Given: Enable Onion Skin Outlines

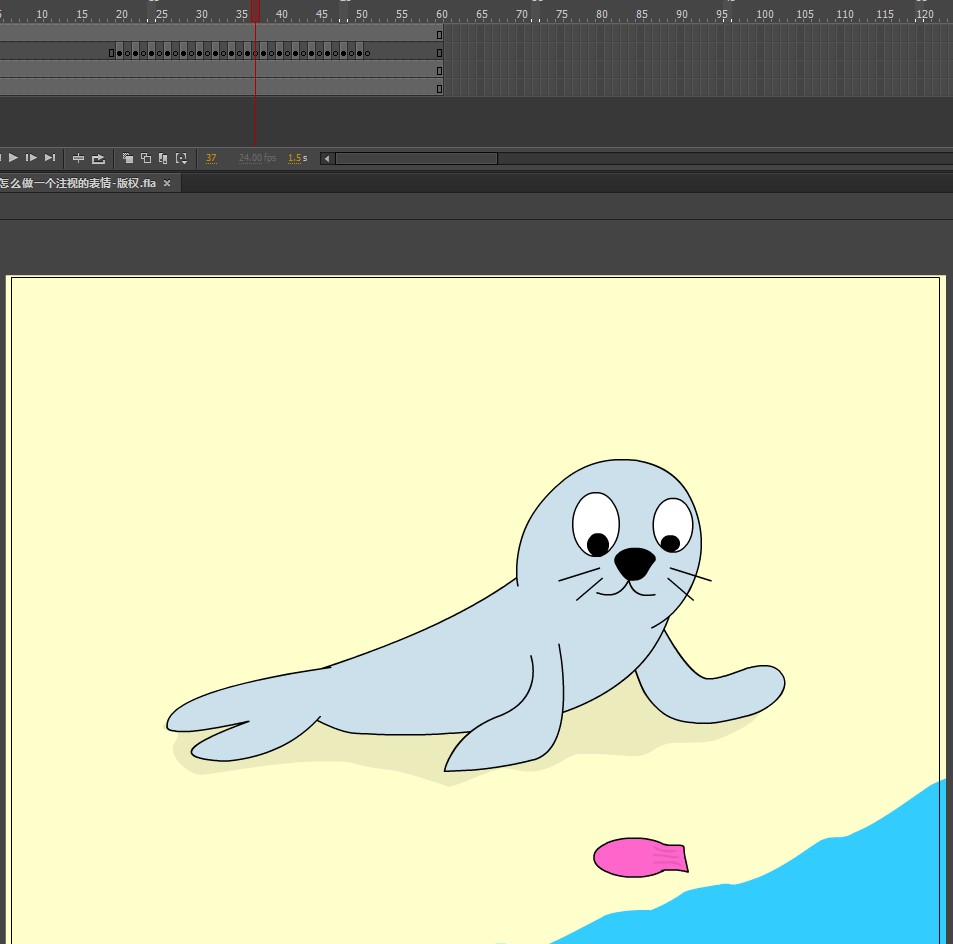Looking at the screenshot, I should pos(146,158).
